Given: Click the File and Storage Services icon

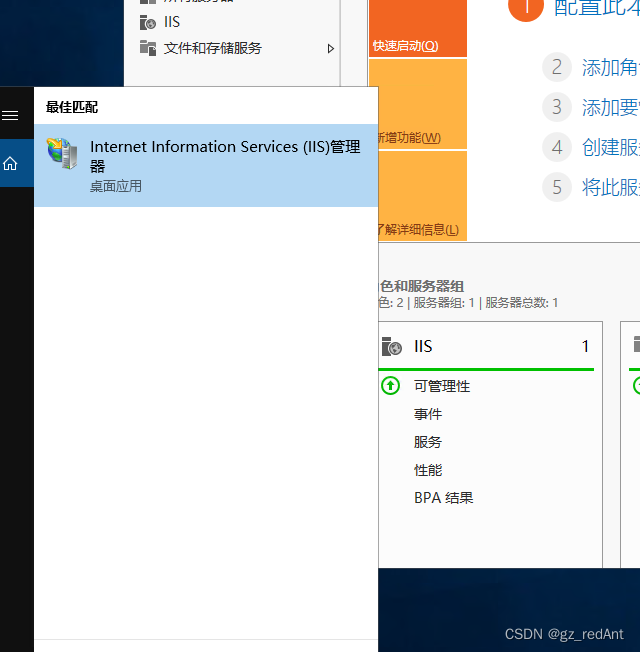Looking at the screenshot, I should click(x=148, y=48).
